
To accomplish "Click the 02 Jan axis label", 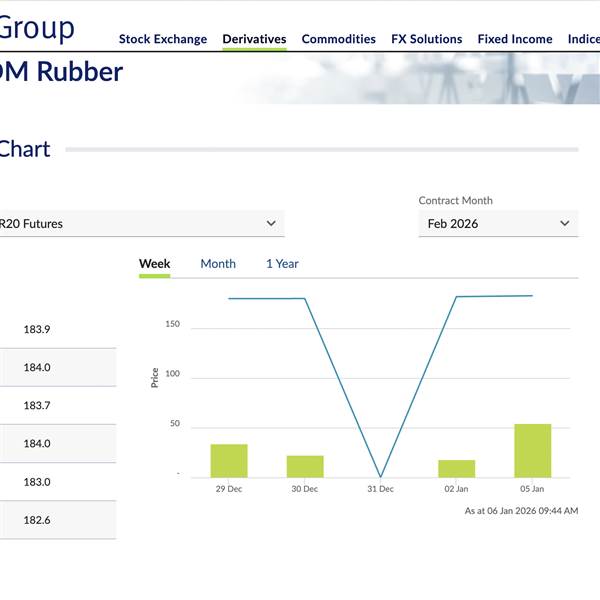I will click(456, 489).
